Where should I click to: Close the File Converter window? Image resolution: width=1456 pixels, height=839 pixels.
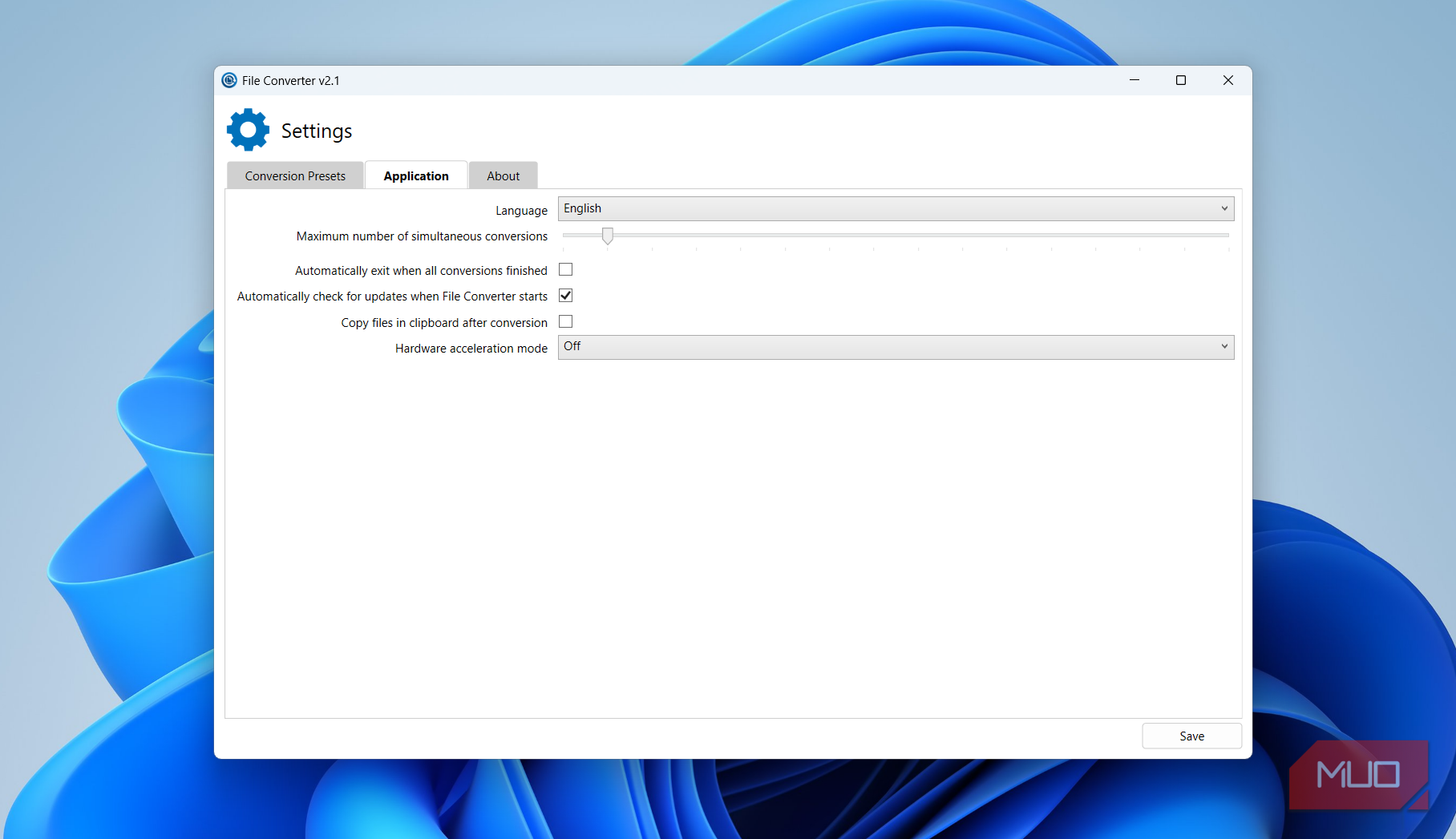[x=1228, y=80]
